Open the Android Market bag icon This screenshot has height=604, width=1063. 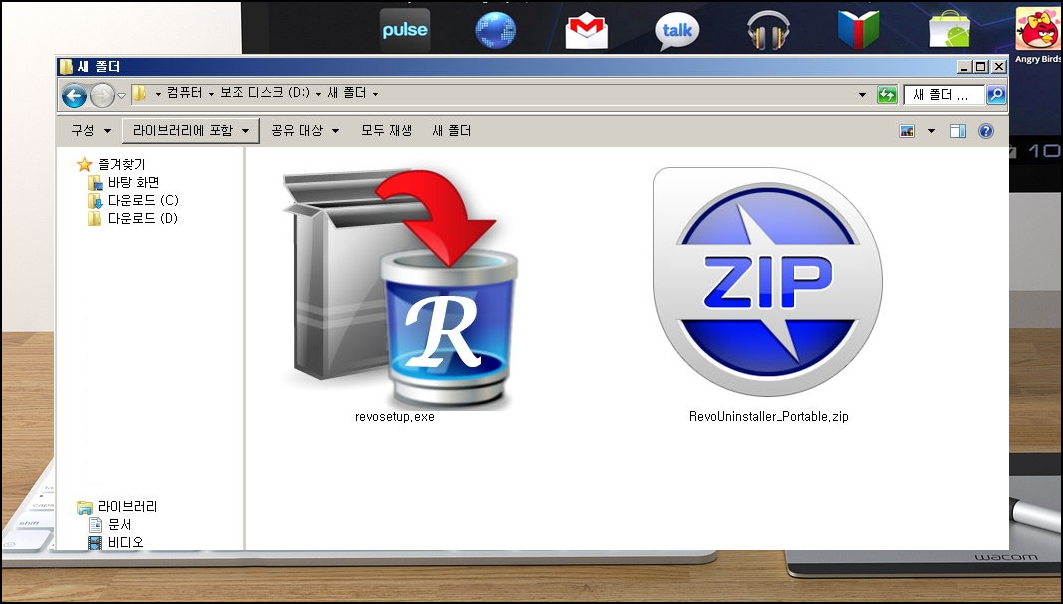tap(949, 30)
